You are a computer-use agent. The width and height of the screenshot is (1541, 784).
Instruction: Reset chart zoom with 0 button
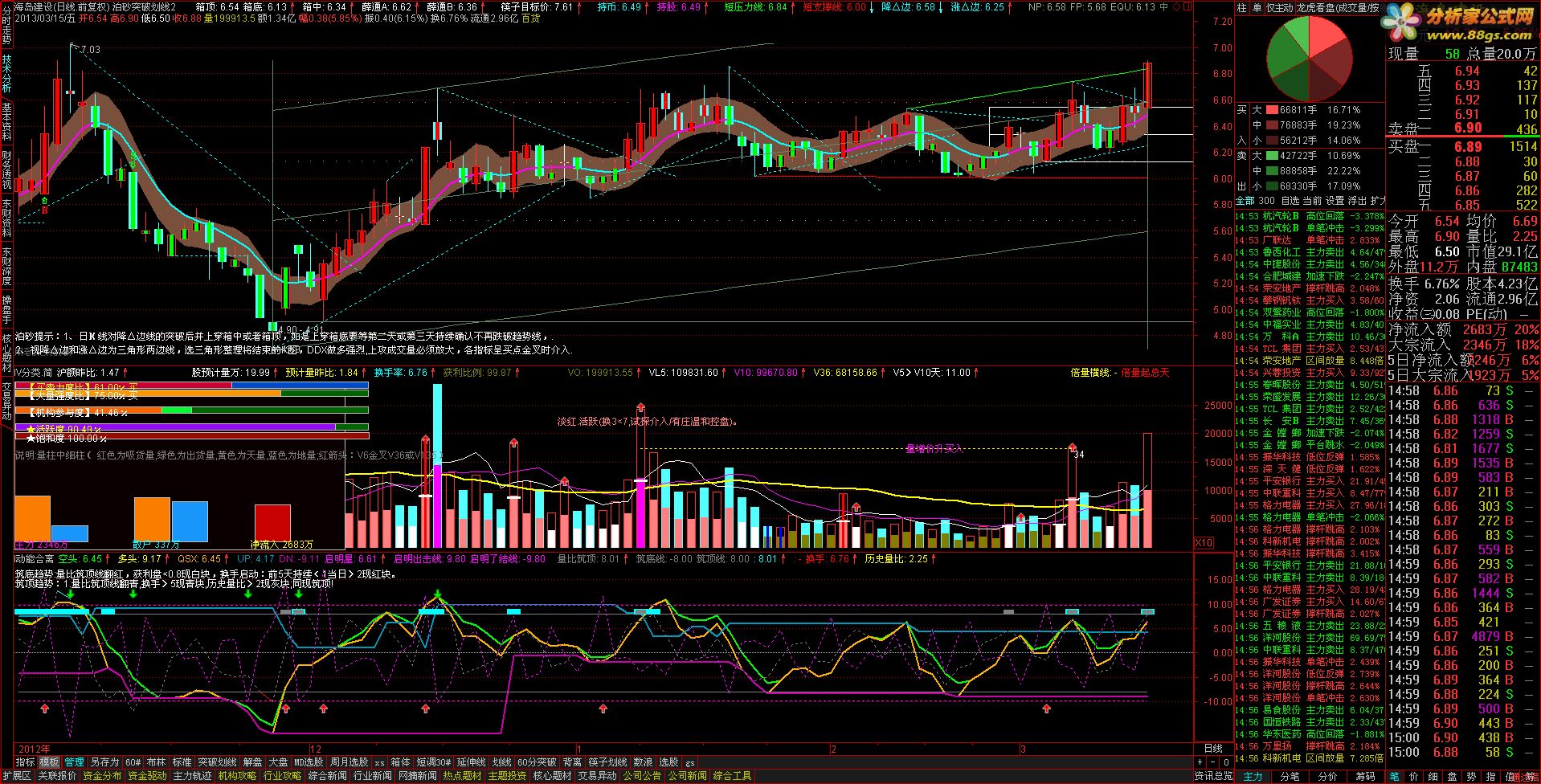1226,762
